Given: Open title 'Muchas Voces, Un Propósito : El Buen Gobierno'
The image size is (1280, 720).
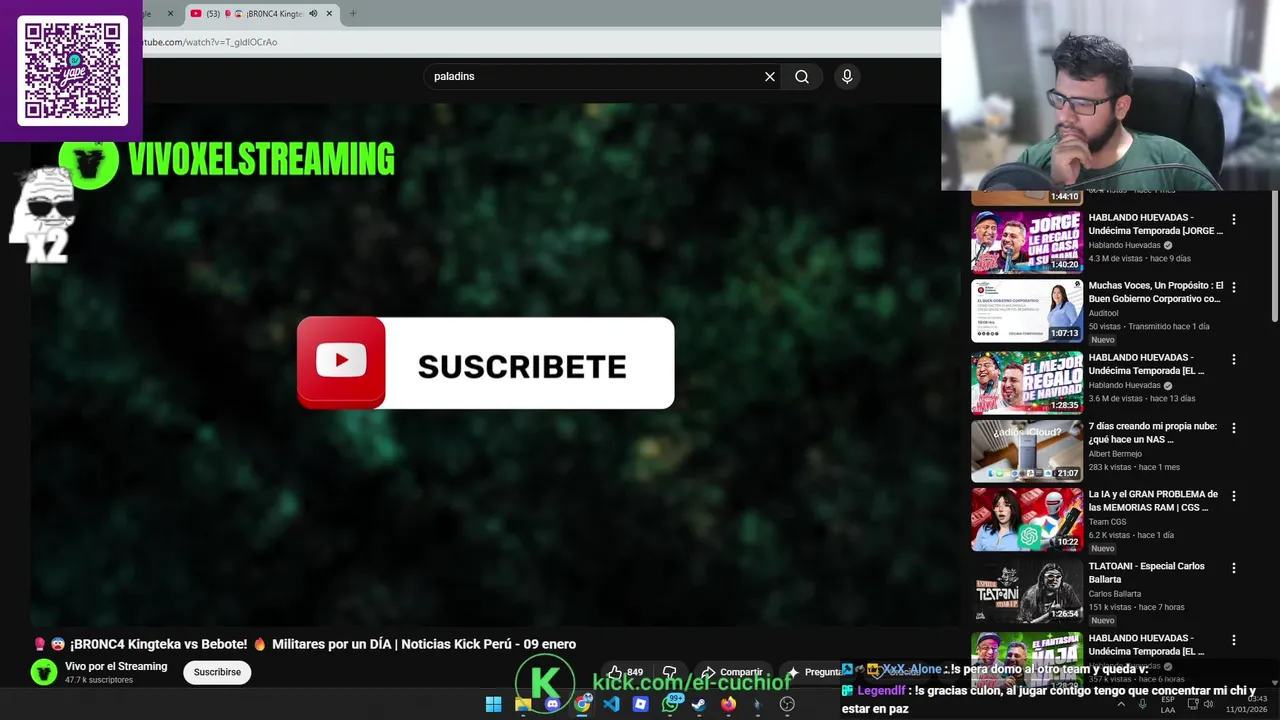Looking at the screenshot, I should (x=1155, y=292).
